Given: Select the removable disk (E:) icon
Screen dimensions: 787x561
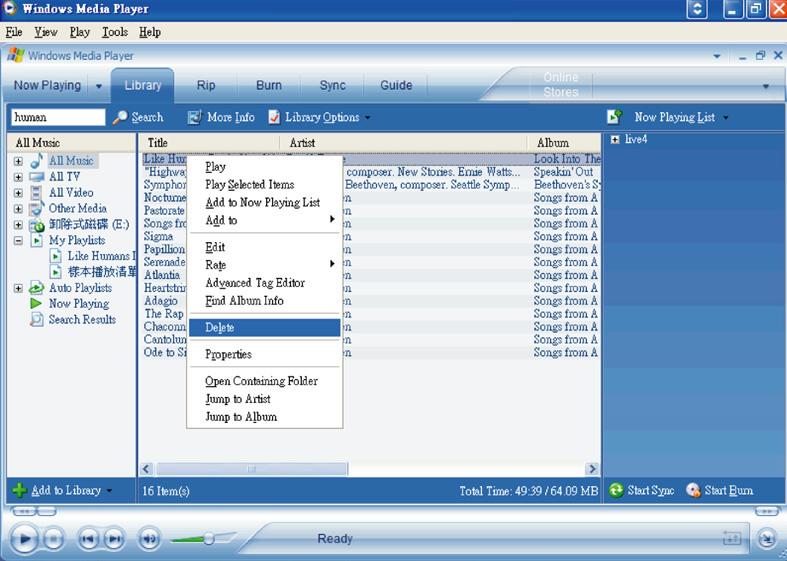Looking at the screenshot, I should coord(37,225).
